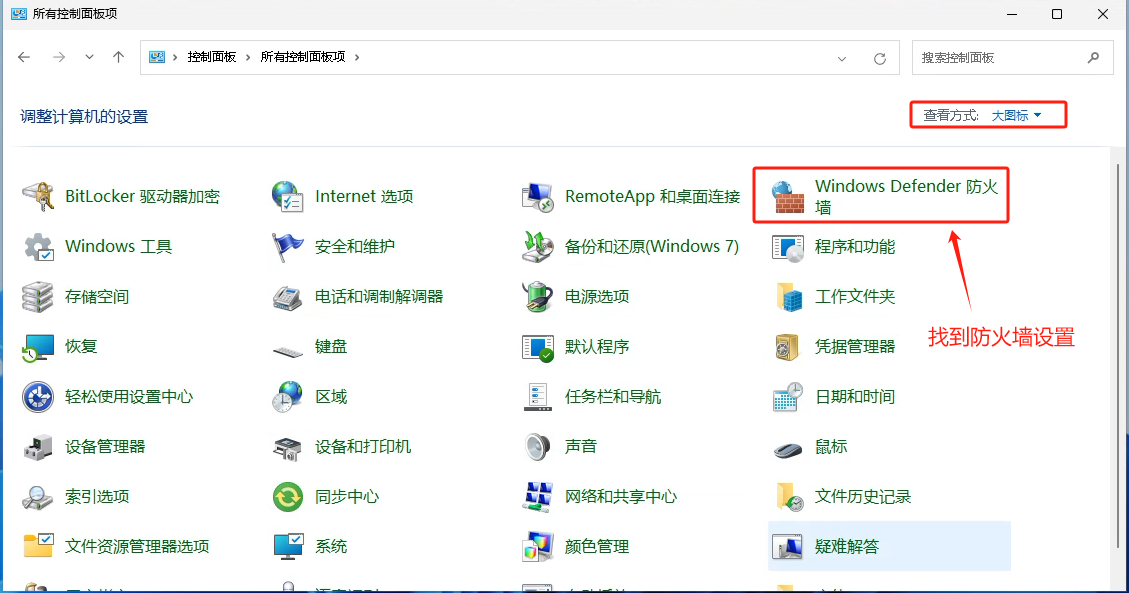
Task: Open the Windows Defender 防火墙 icon
Action: pos(788,197)
